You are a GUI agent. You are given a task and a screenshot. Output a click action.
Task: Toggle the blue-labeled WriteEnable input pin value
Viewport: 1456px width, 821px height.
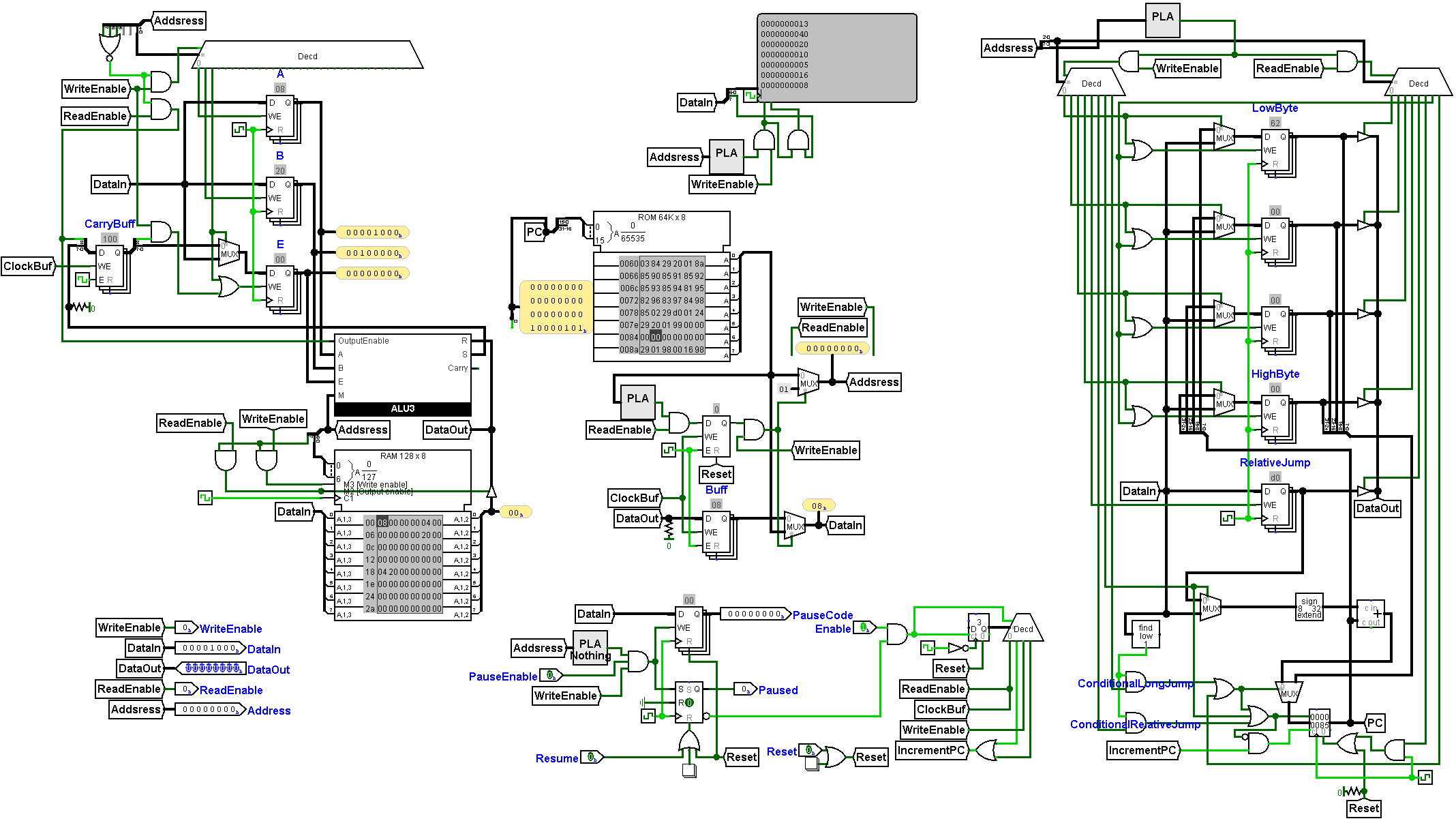point(185,628)
